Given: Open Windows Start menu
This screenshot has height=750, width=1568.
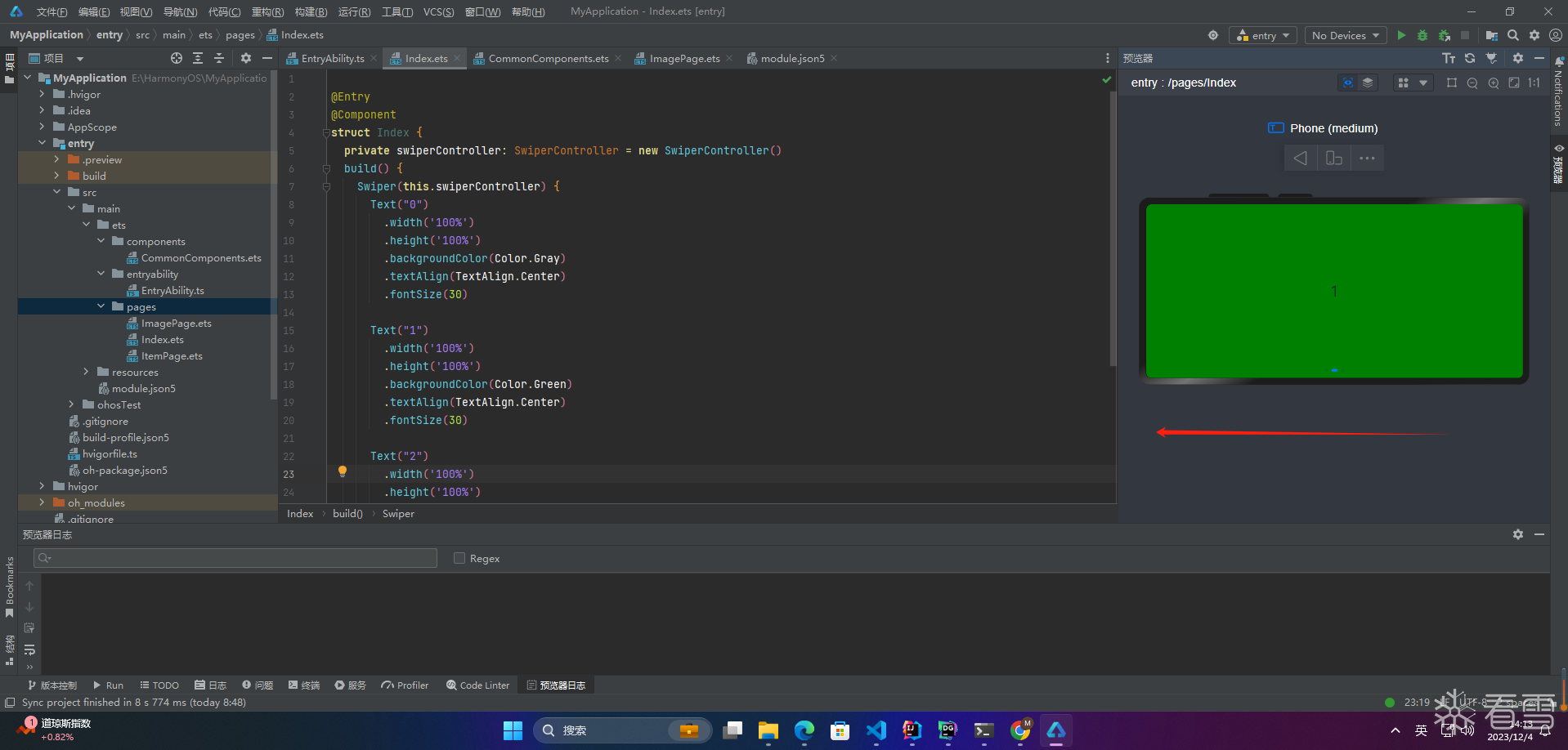Looking at the screenshot, I should point(513,730).
